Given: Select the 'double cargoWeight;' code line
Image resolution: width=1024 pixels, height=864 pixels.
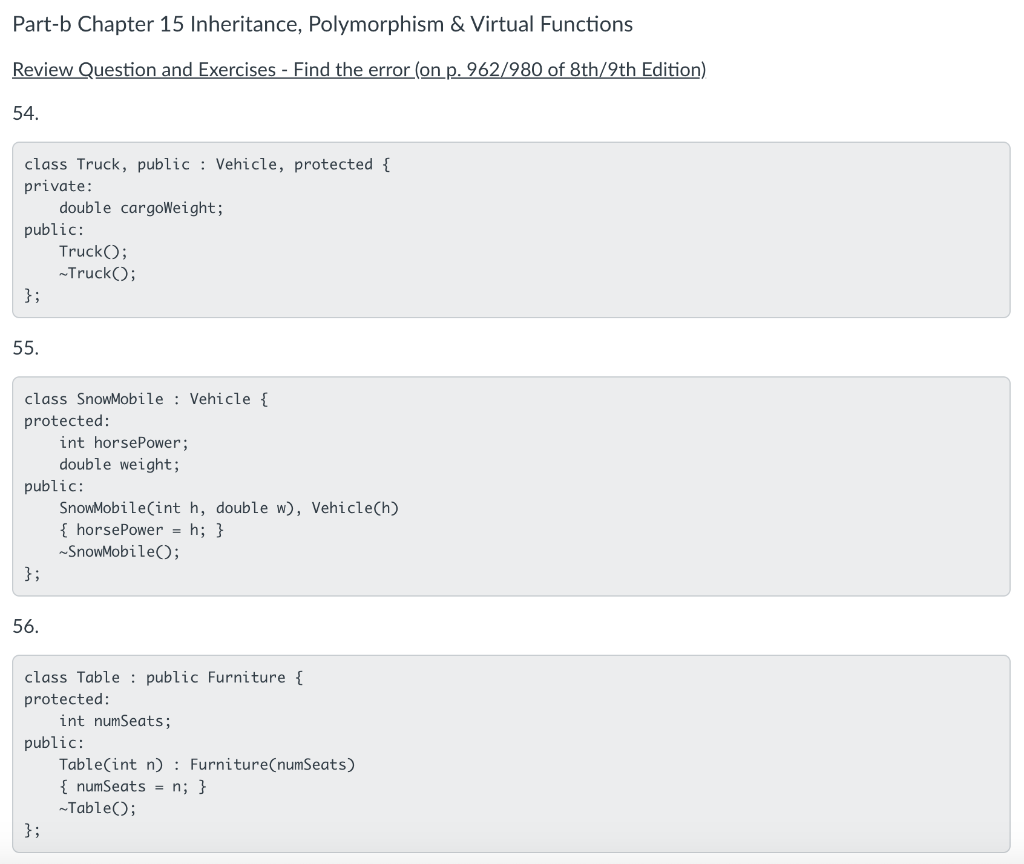Looking at the screenshot, I should pyautogui.click(x=141, y=207).
